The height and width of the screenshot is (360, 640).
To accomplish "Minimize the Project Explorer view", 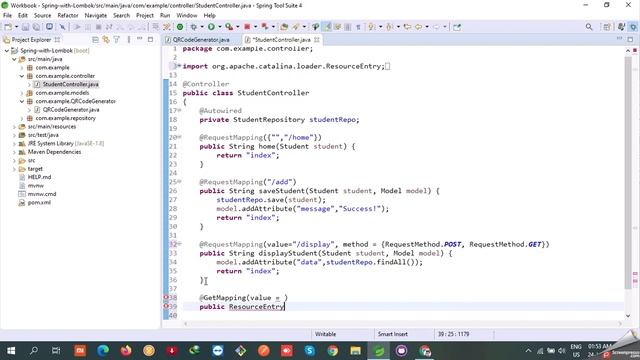I will pyautogui.click(x=140, y=39).
